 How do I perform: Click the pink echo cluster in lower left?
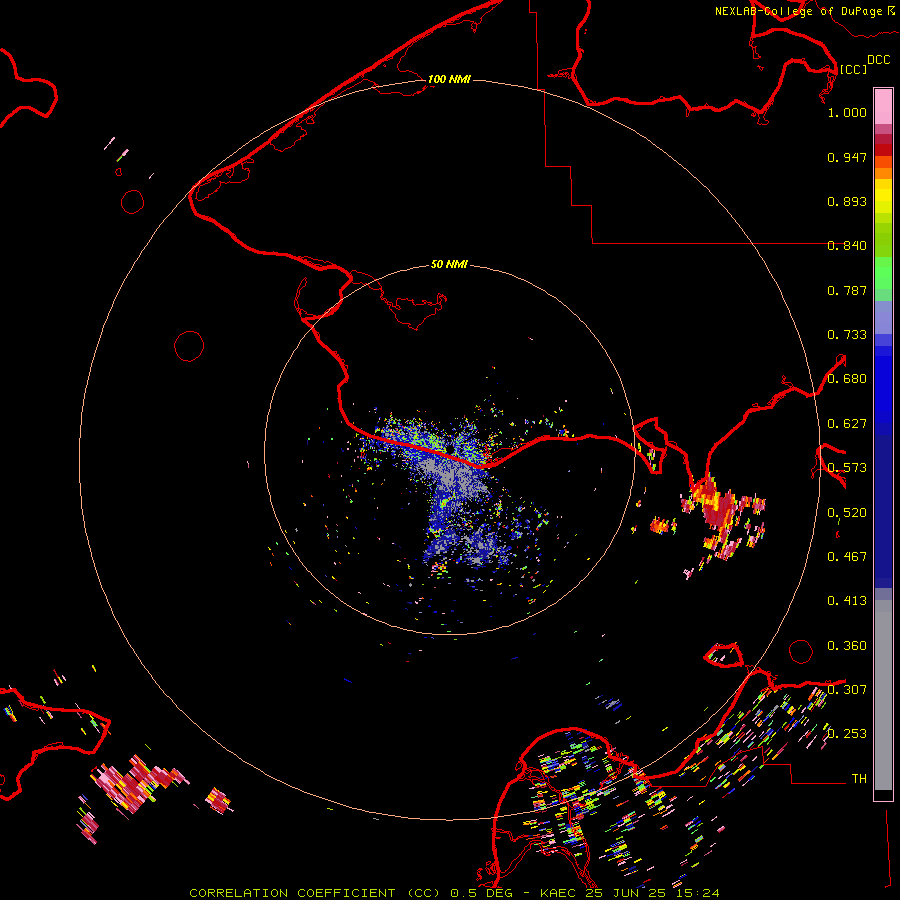tap(138, 783)
